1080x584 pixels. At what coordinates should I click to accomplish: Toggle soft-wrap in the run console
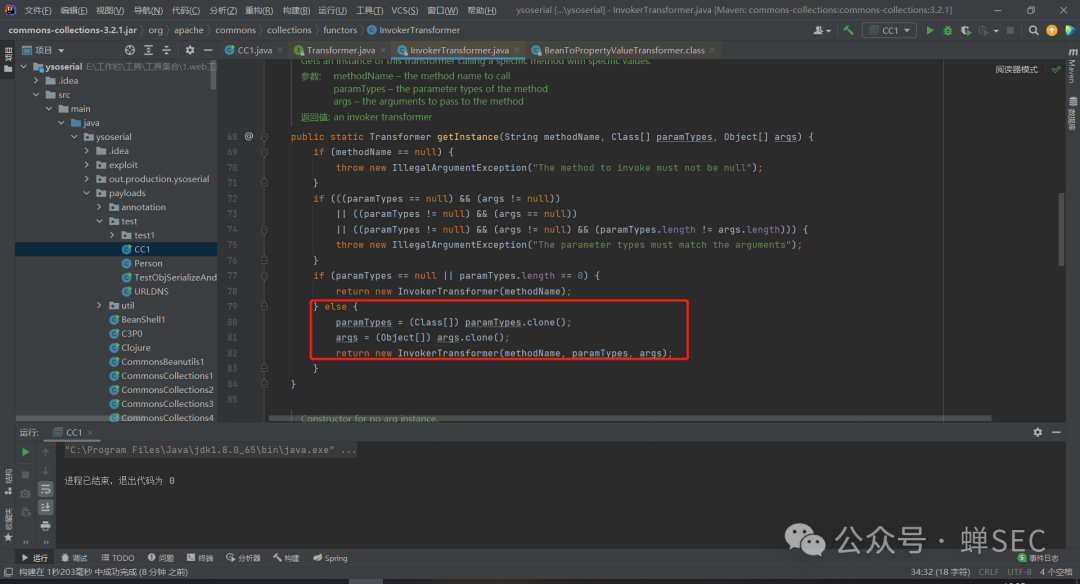click(45, 489)
